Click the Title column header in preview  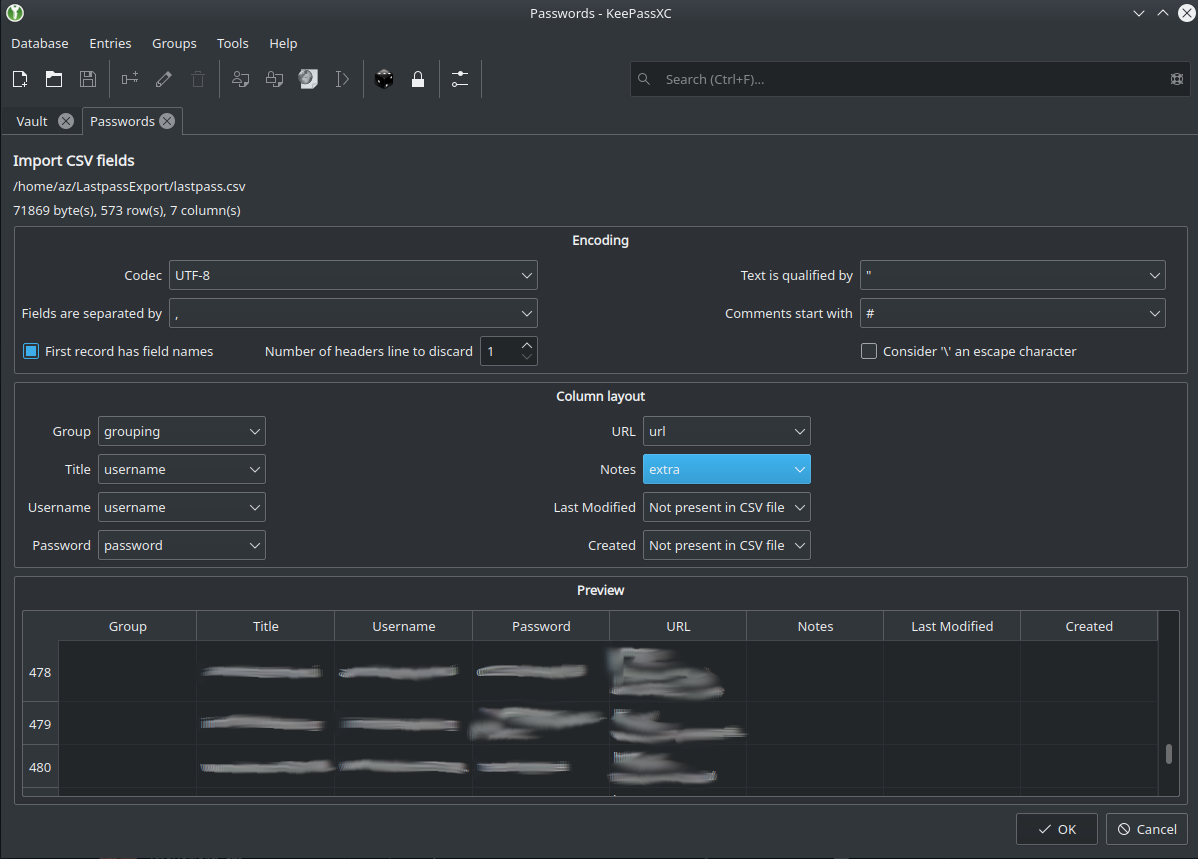[x=266, y=627]
